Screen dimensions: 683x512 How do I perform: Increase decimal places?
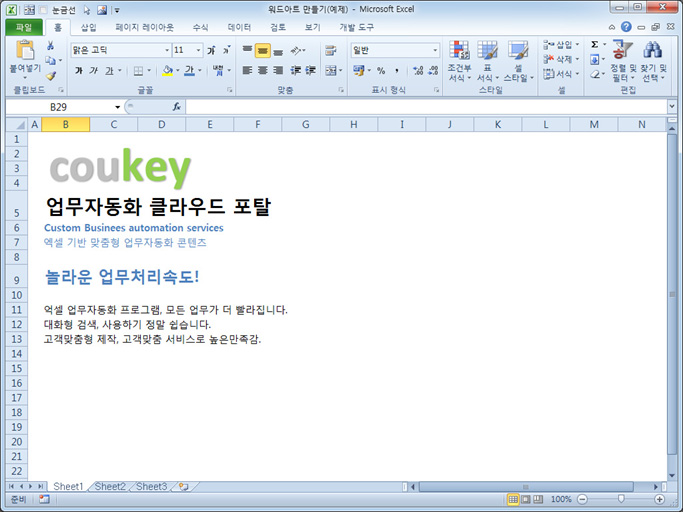[x=418, y=71]
